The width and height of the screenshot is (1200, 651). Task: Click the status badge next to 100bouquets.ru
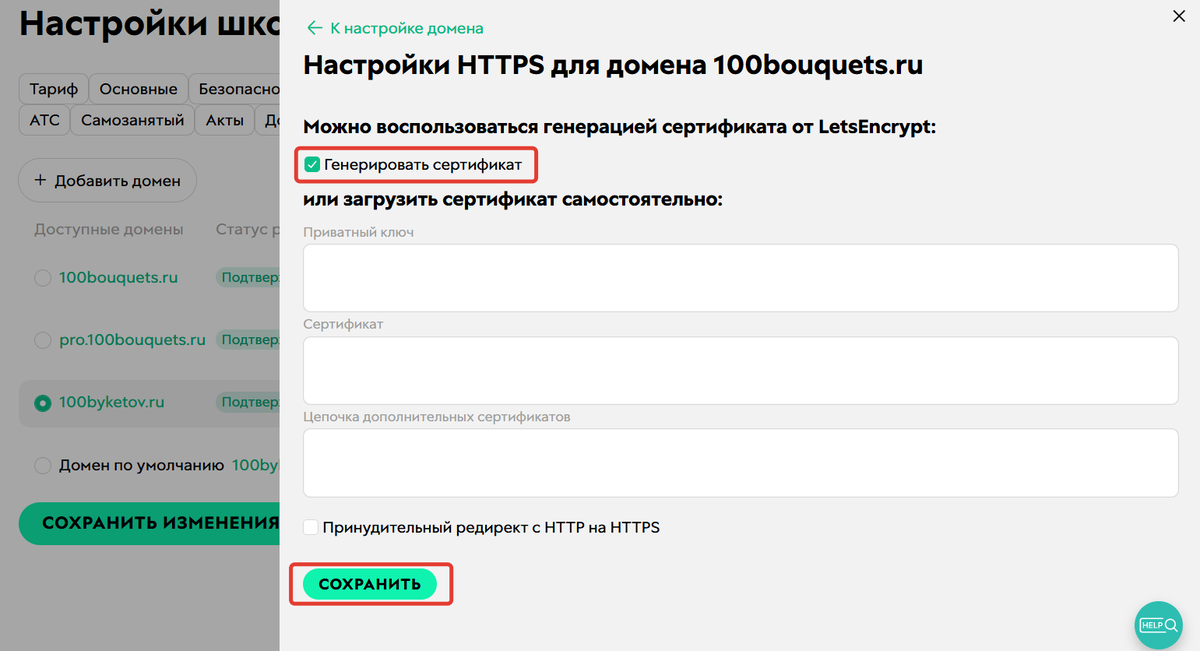pyautogui.click(x=248, y=277)
